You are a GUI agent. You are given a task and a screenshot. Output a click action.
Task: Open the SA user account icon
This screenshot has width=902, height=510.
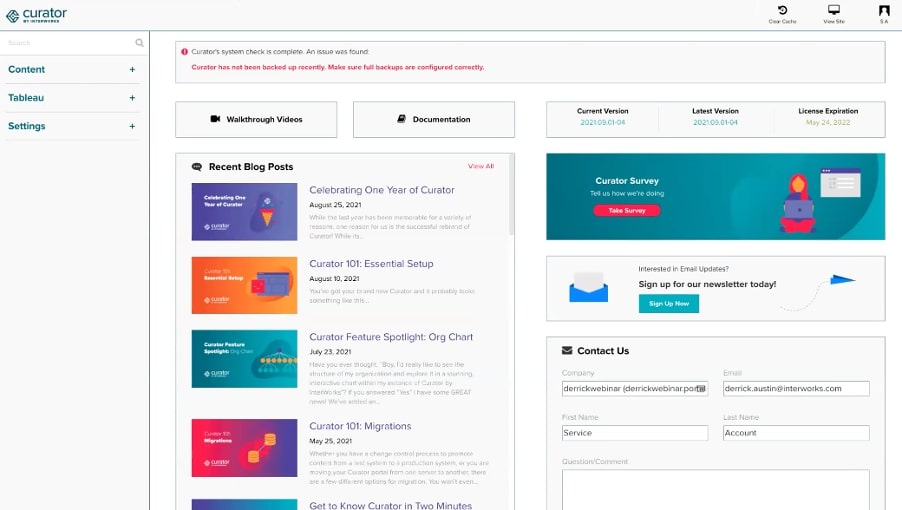click(x=884, y=10)
